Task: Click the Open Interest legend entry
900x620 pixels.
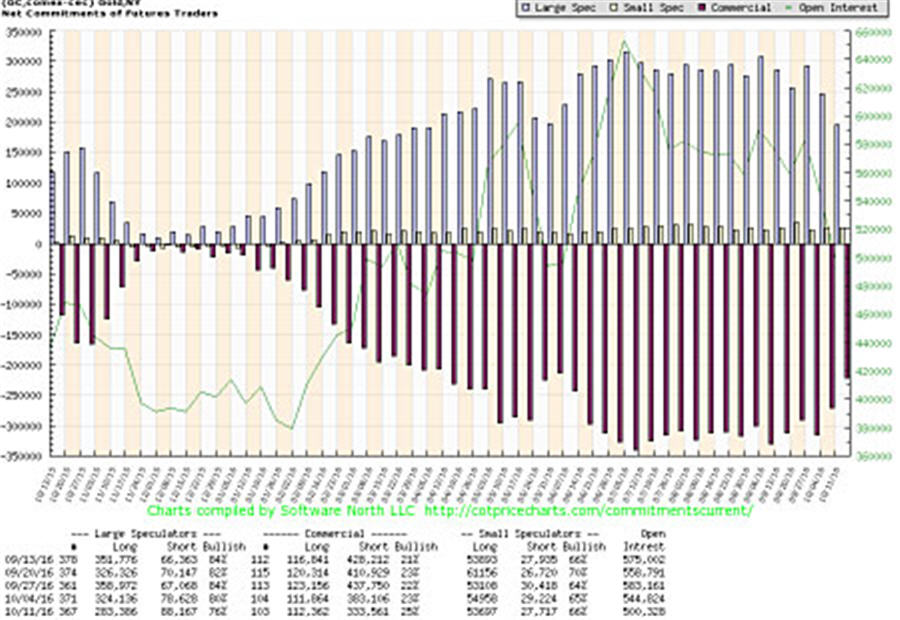Action: (x=838, y=8)
